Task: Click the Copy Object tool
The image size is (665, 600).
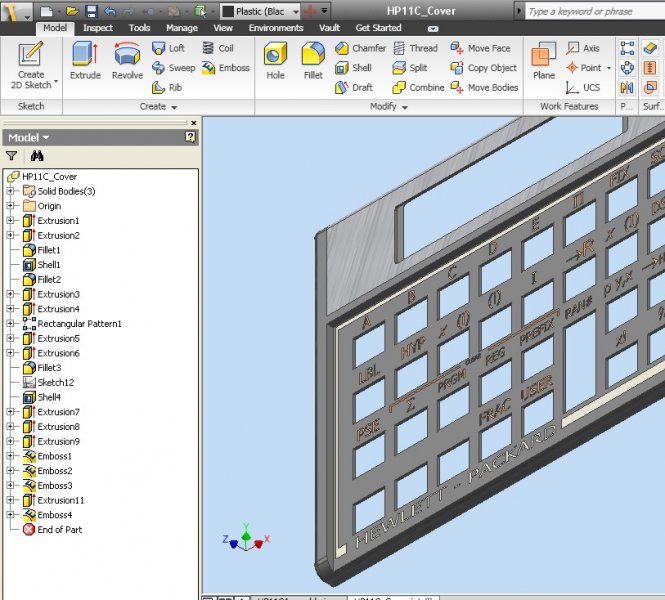Action: coord(483,67)
